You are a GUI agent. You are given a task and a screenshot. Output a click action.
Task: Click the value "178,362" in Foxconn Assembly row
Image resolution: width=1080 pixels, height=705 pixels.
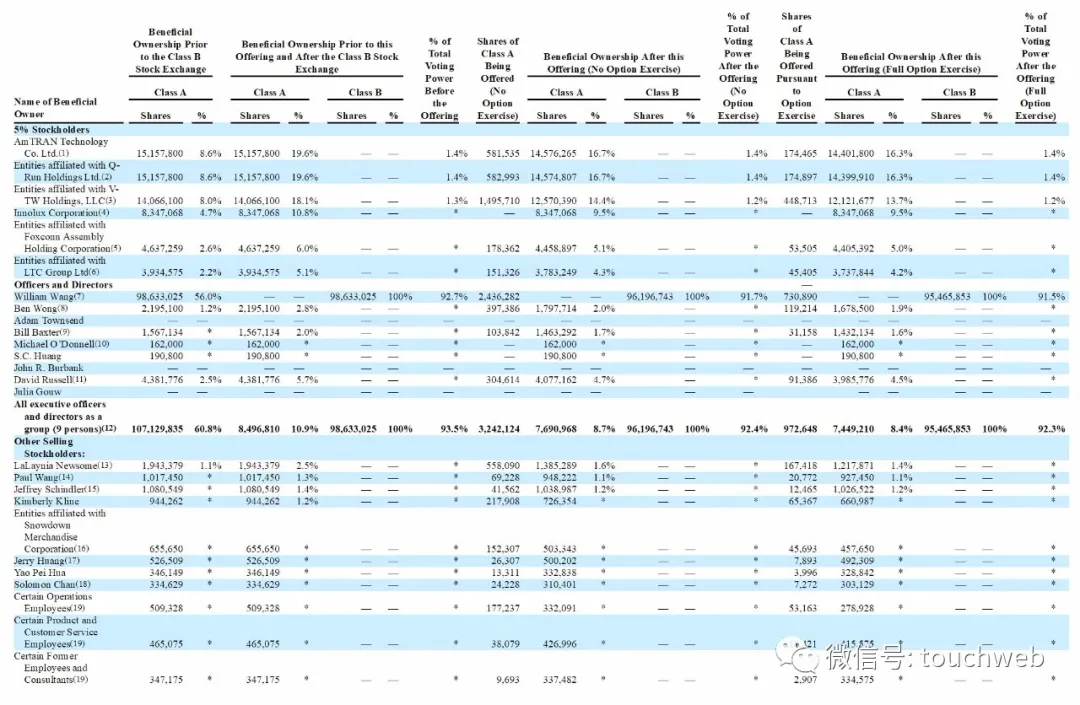(x=503, y=249)
